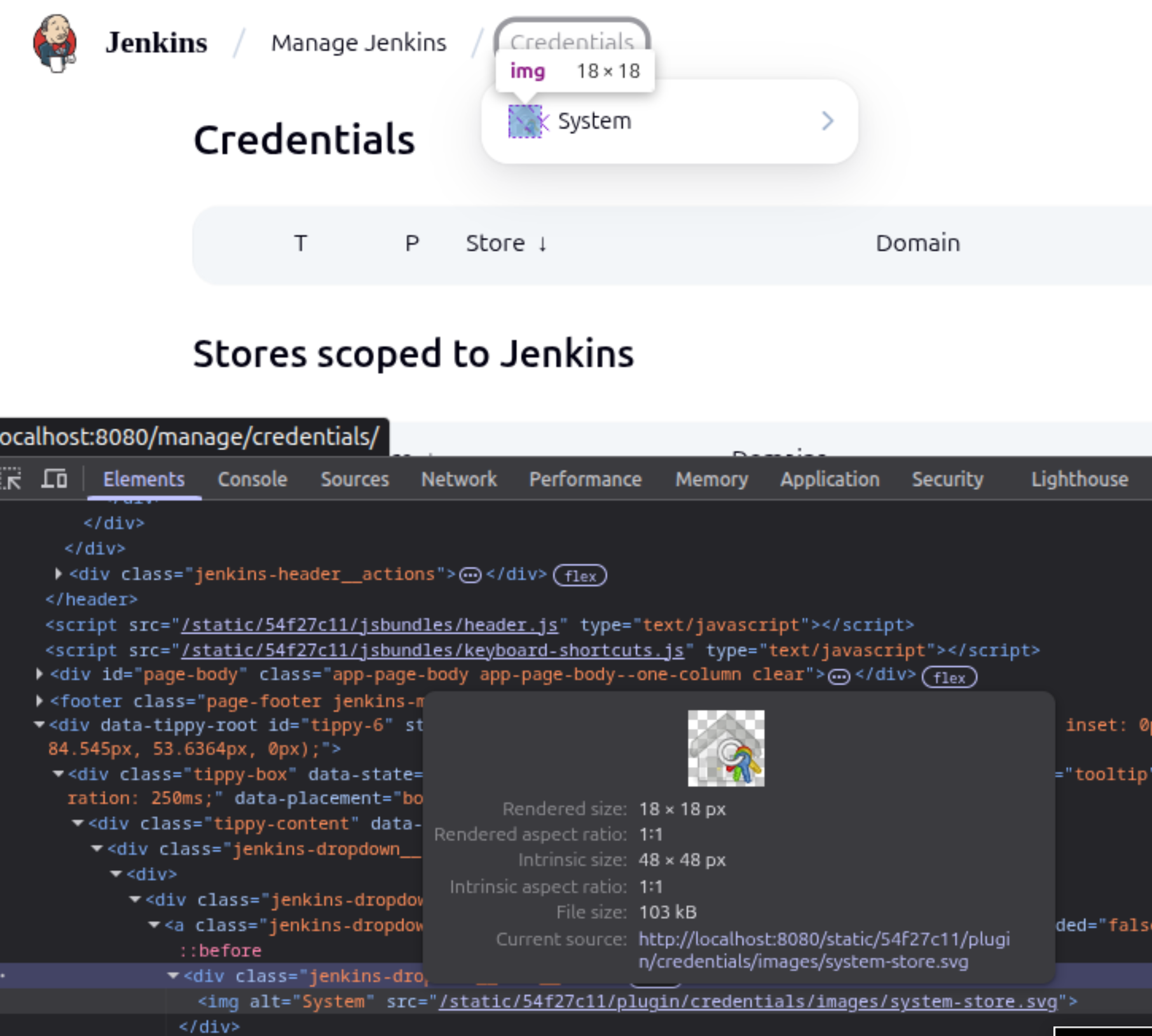Switch to the Elements tab
This screenshot has width=1152, height=1036.
(x=144, y=479)
